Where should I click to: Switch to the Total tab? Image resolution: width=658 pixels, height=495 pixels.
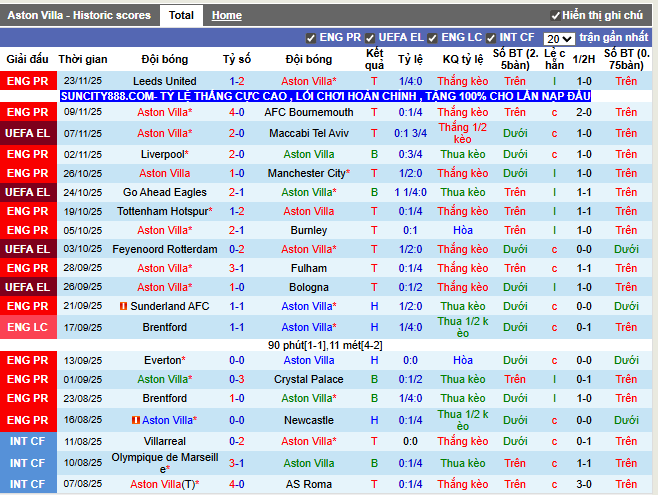[181, 16]
